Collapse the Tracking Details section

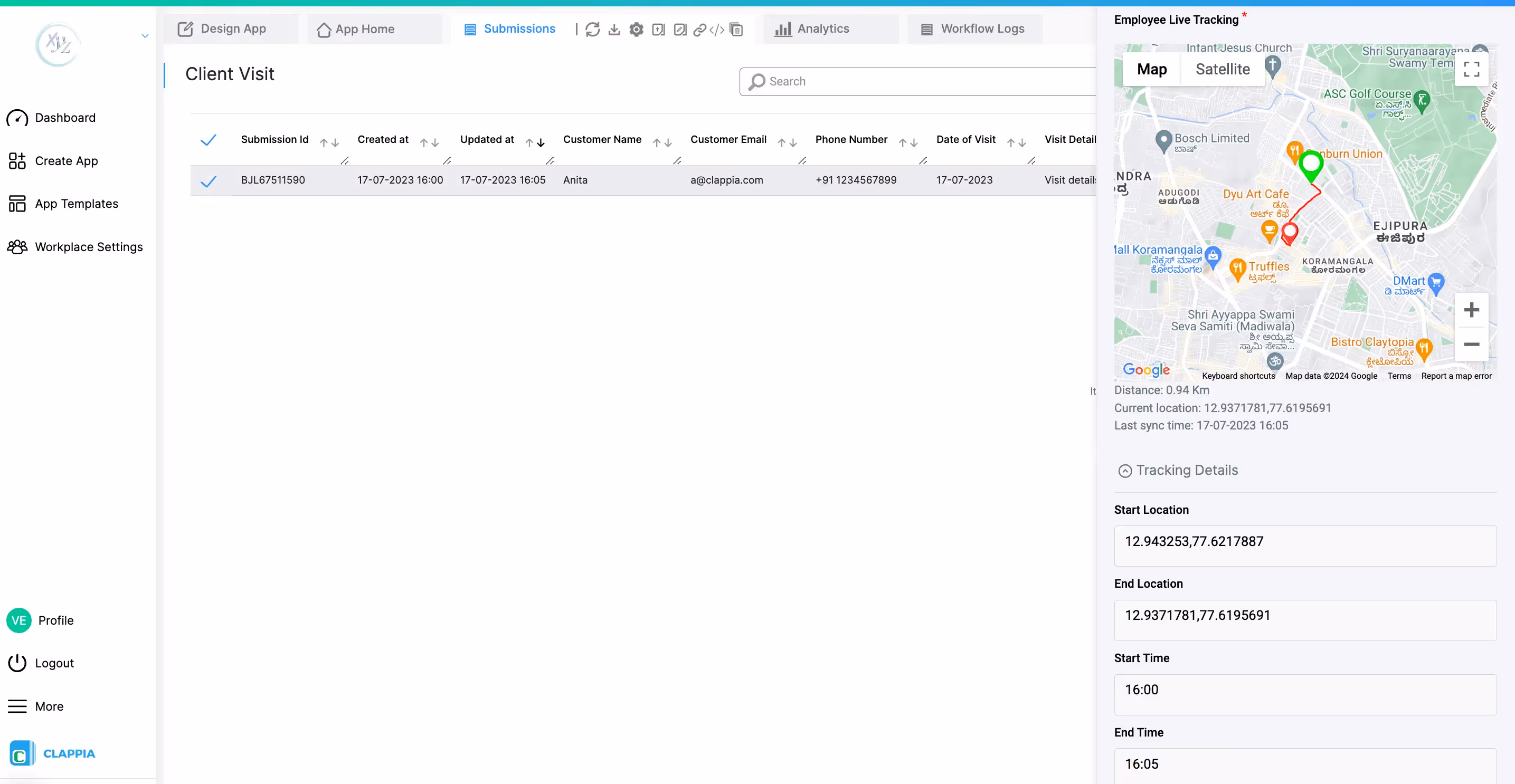(1125, 470)
